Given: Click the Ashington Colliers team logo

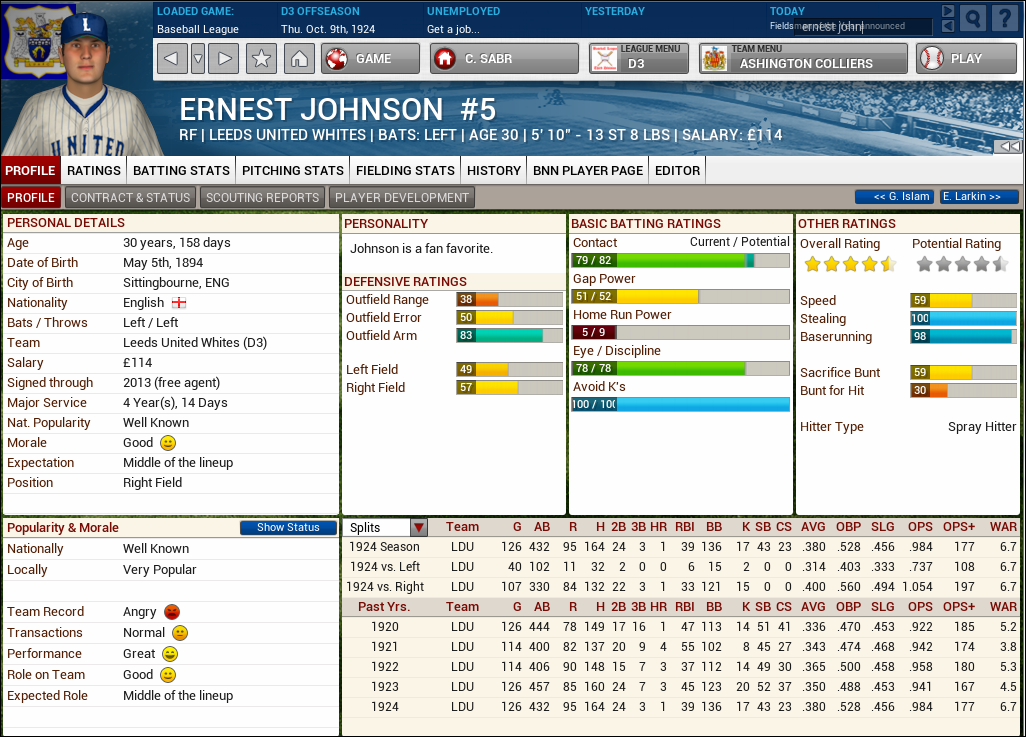Looking at the screenshot, I should [715, 58].
